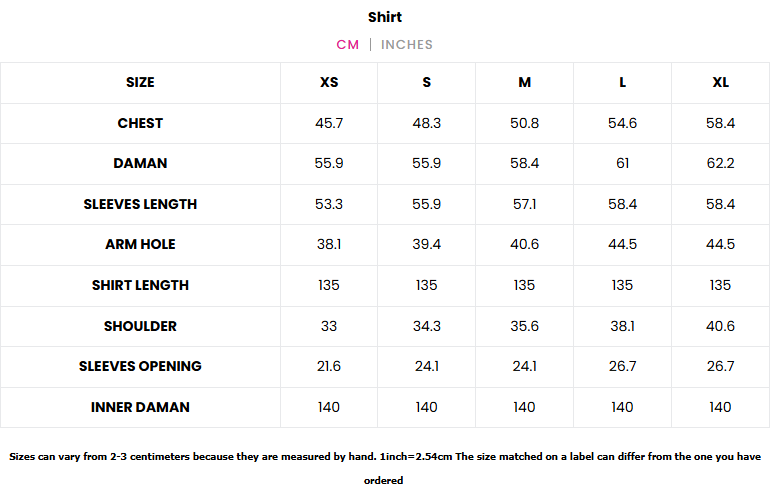Switch to the INCHES unit tab
The width and height of the screenshot is (773, 502).
point(407,44)
